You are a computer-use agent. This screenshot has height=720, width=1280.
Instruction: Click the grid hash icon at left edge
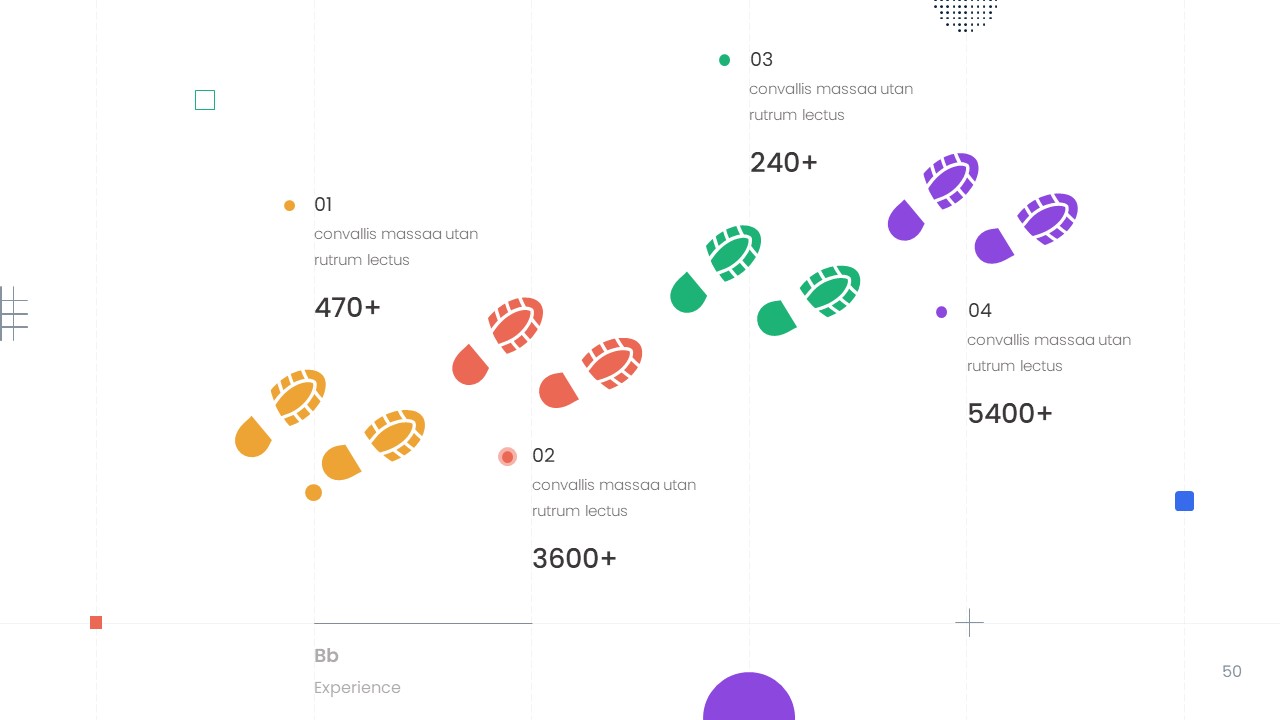click(x=13, y=313)
